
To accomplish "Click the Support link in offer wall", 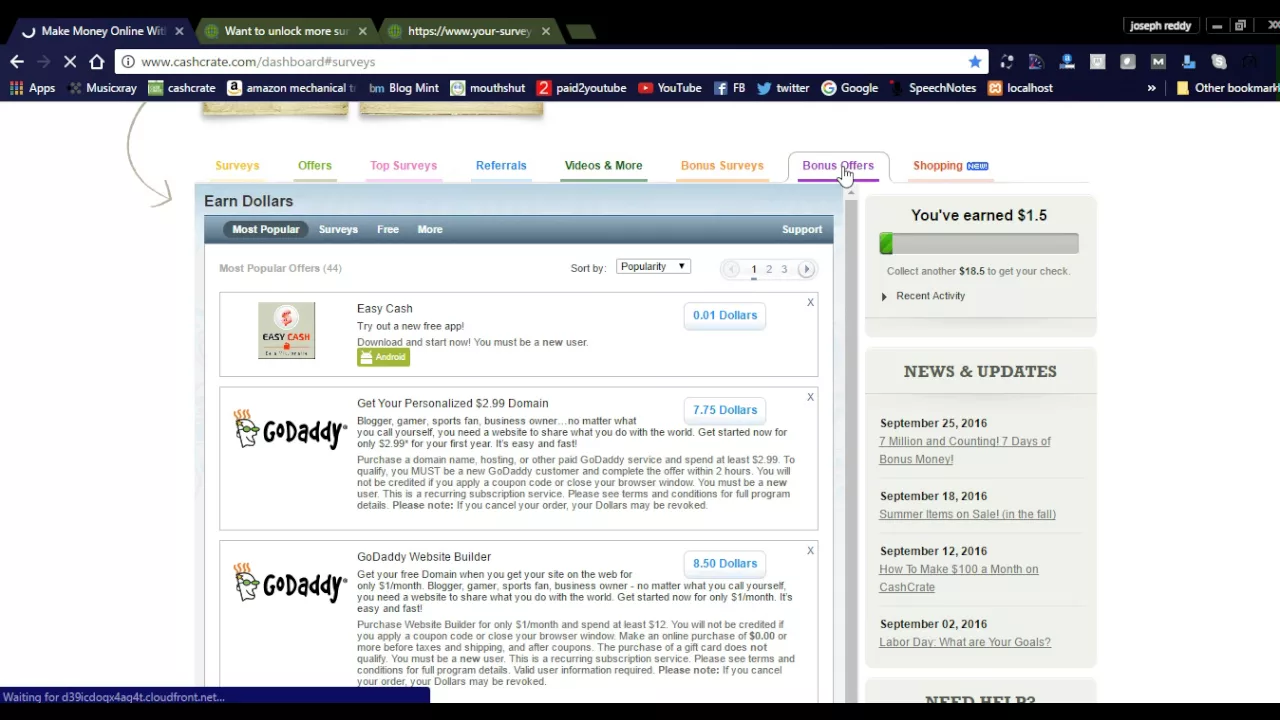I will point(802,230).
